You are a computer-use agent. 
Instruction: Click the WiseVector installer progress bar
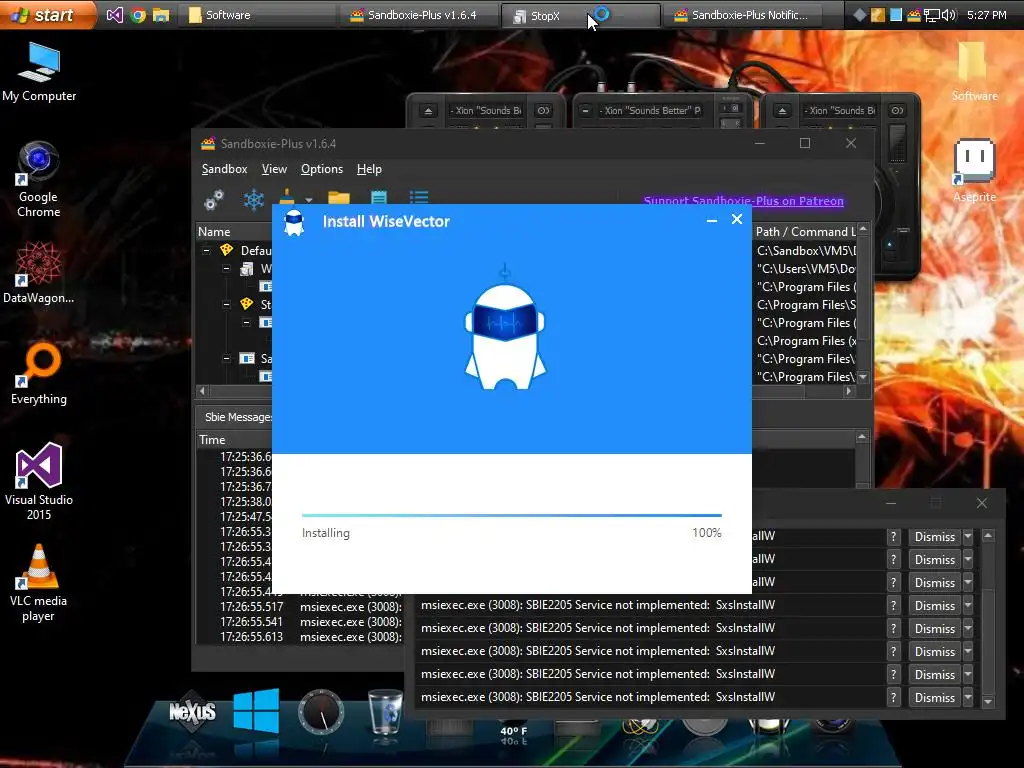pos(511,515)
